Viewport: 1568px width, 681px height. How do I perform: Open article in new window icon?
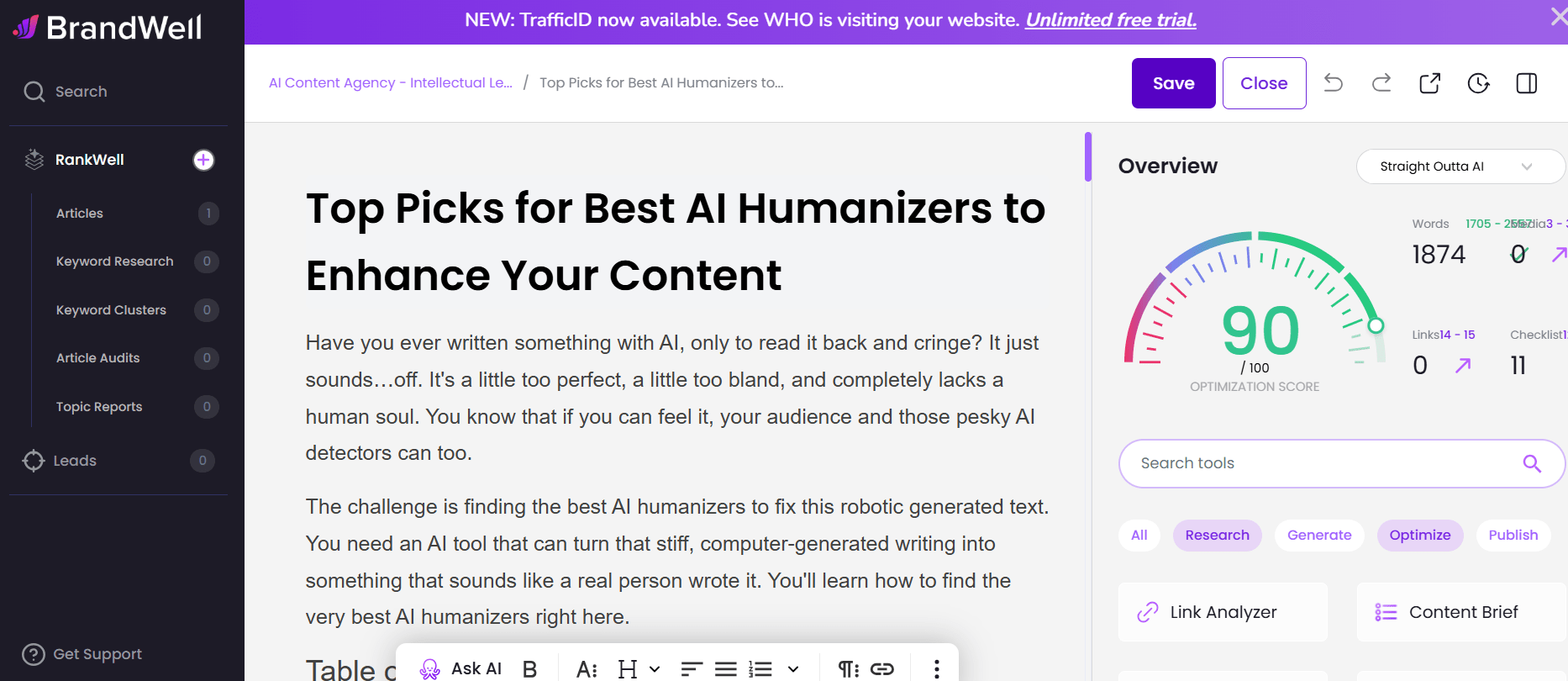tap(1429, 83)
